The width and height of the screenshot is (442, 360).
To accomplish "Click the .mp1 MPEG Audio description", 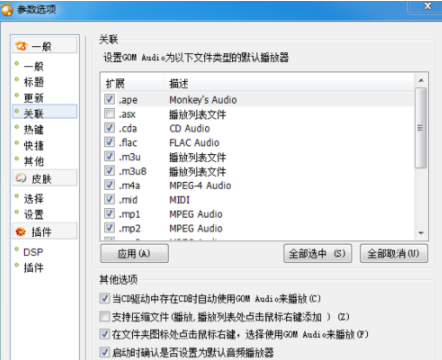I will pos(196,214).
